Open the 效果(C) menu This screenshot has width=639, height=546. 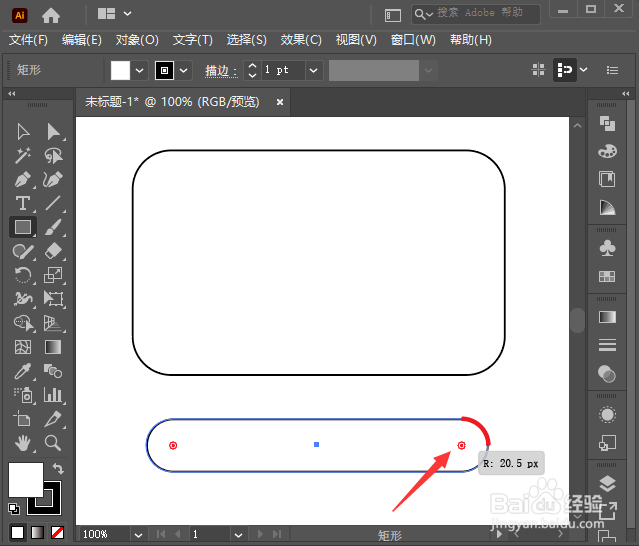tap(301, 40)
